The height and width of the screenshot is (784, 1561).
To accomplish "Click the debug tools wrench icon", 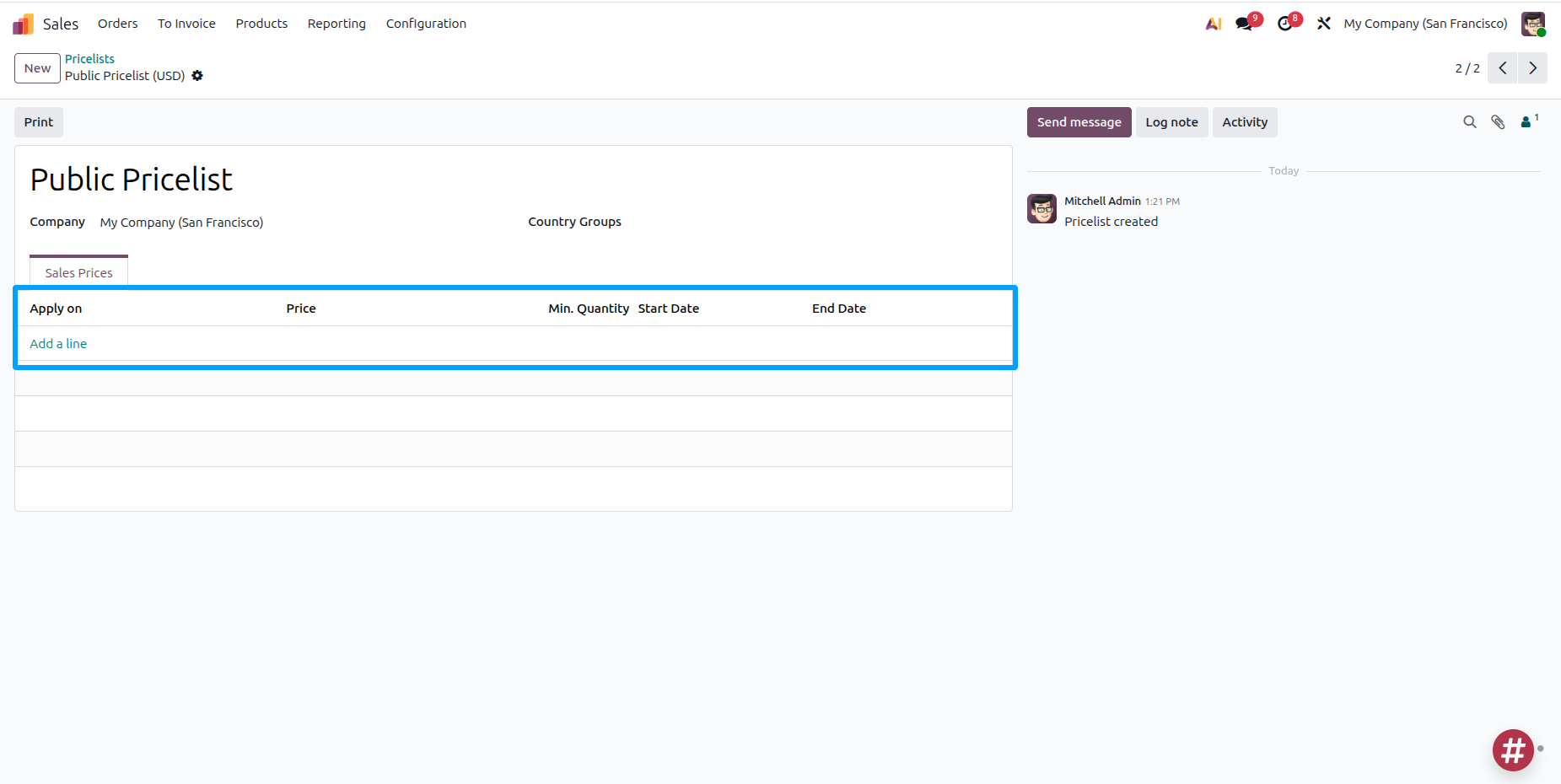I will click(x=1324, y=24).
